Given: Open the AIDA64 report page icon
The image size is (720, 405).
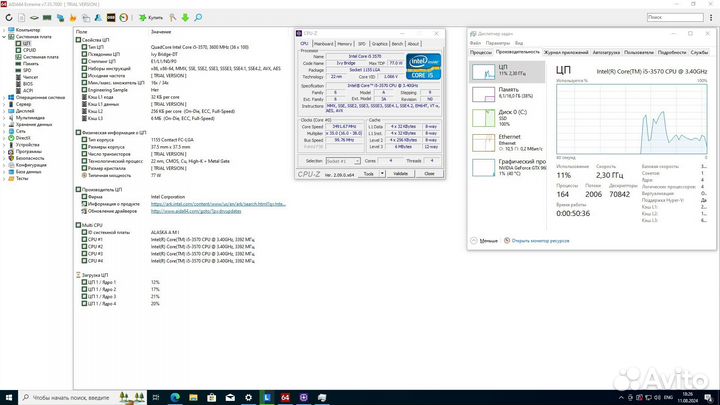Looking at the screenshot, I should click(22, 17).
